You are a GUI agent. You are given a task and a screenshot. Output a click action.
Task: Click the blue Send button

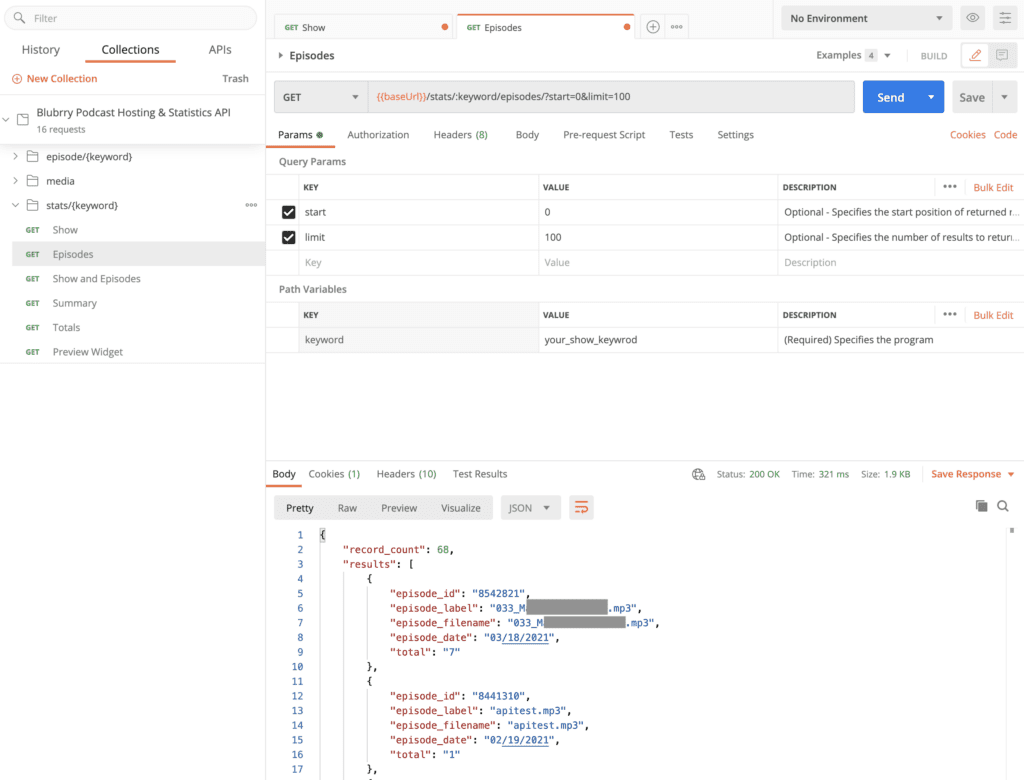(x=890, y=97)
